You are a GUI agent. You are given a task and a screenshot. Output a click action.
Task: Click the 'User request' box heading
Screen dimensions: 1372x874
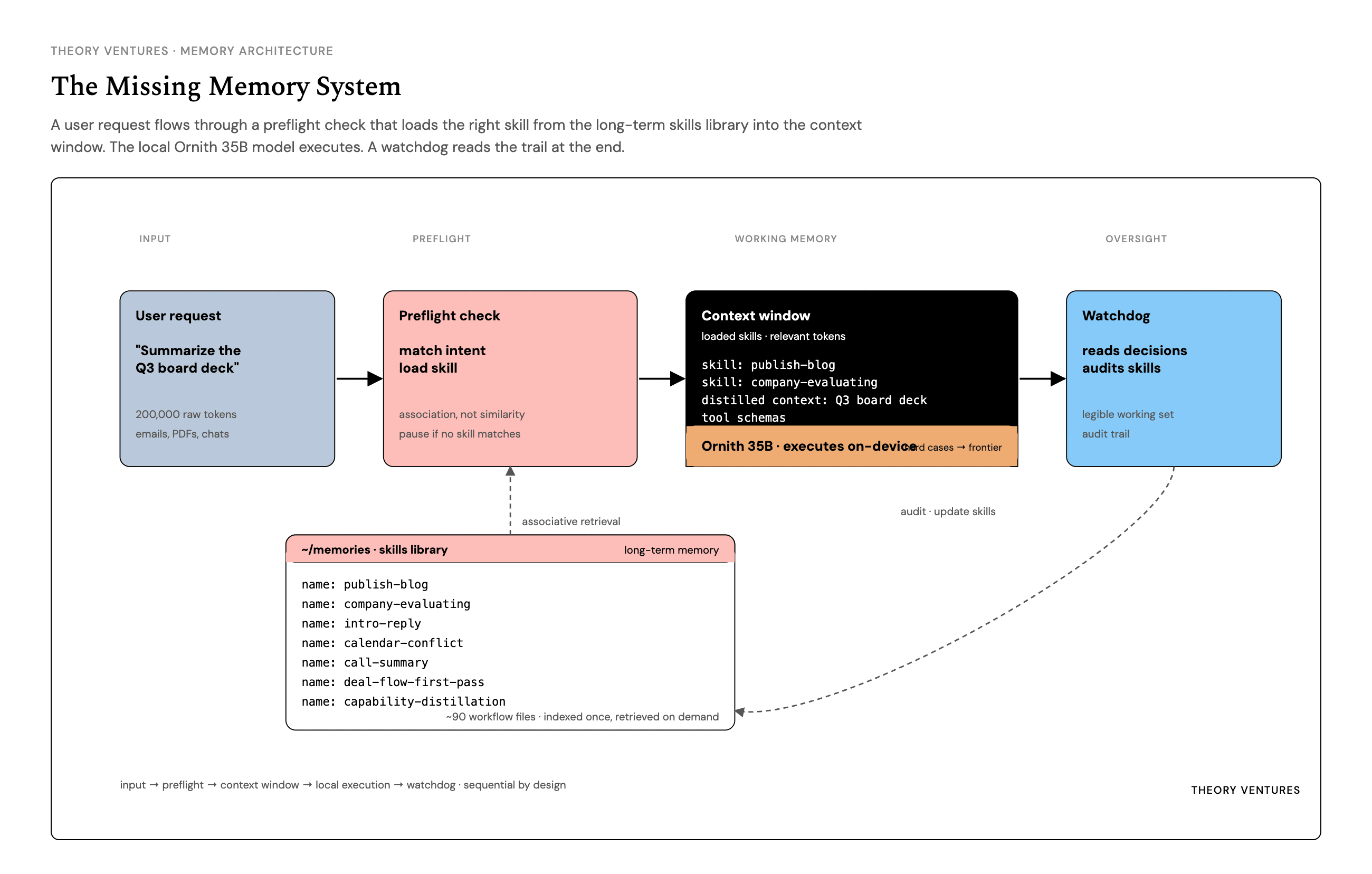(178, 316)
